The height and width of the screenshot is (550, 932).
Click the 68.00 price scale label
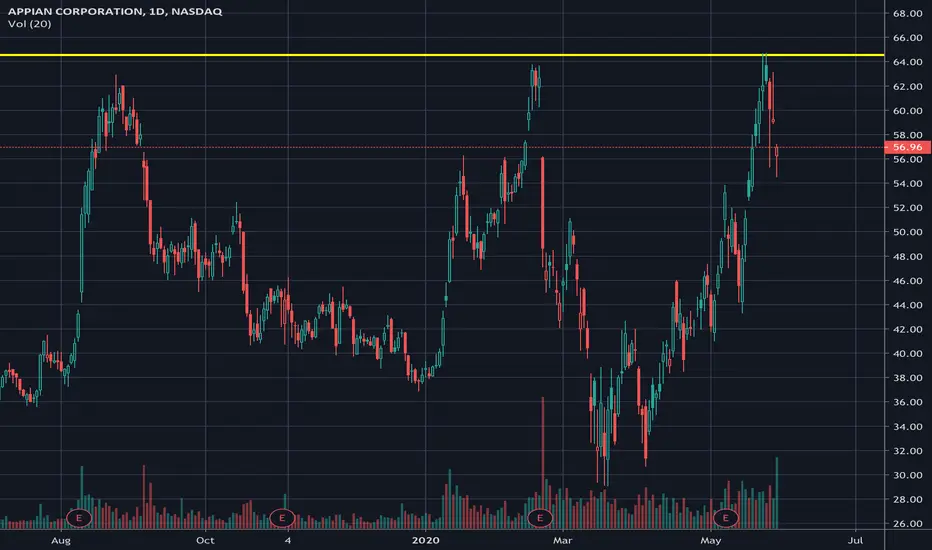tap(908, 14)
